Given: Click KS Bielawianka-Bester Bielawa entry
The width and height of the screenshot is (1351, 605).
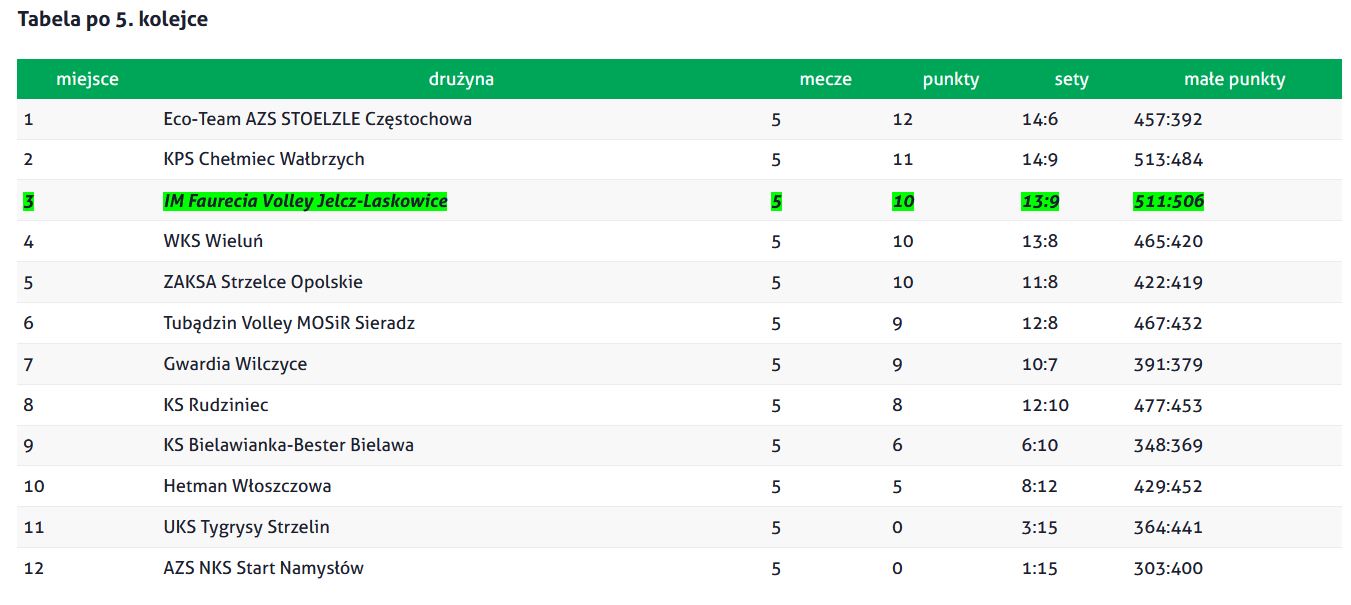Looking at the screenshot, I should (288, 445).
